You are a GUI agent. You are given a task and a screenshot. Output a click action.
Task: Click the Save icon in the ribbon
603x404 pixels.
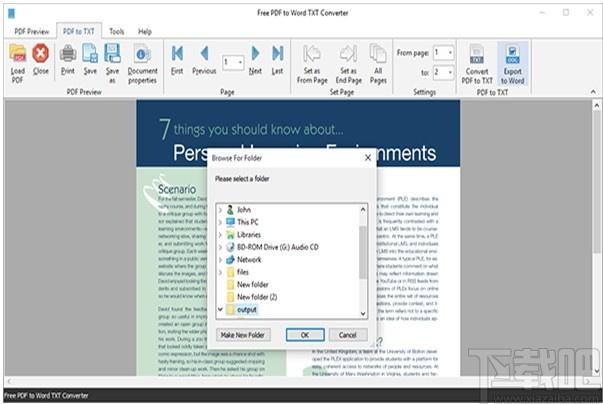[x=90, y=59]
